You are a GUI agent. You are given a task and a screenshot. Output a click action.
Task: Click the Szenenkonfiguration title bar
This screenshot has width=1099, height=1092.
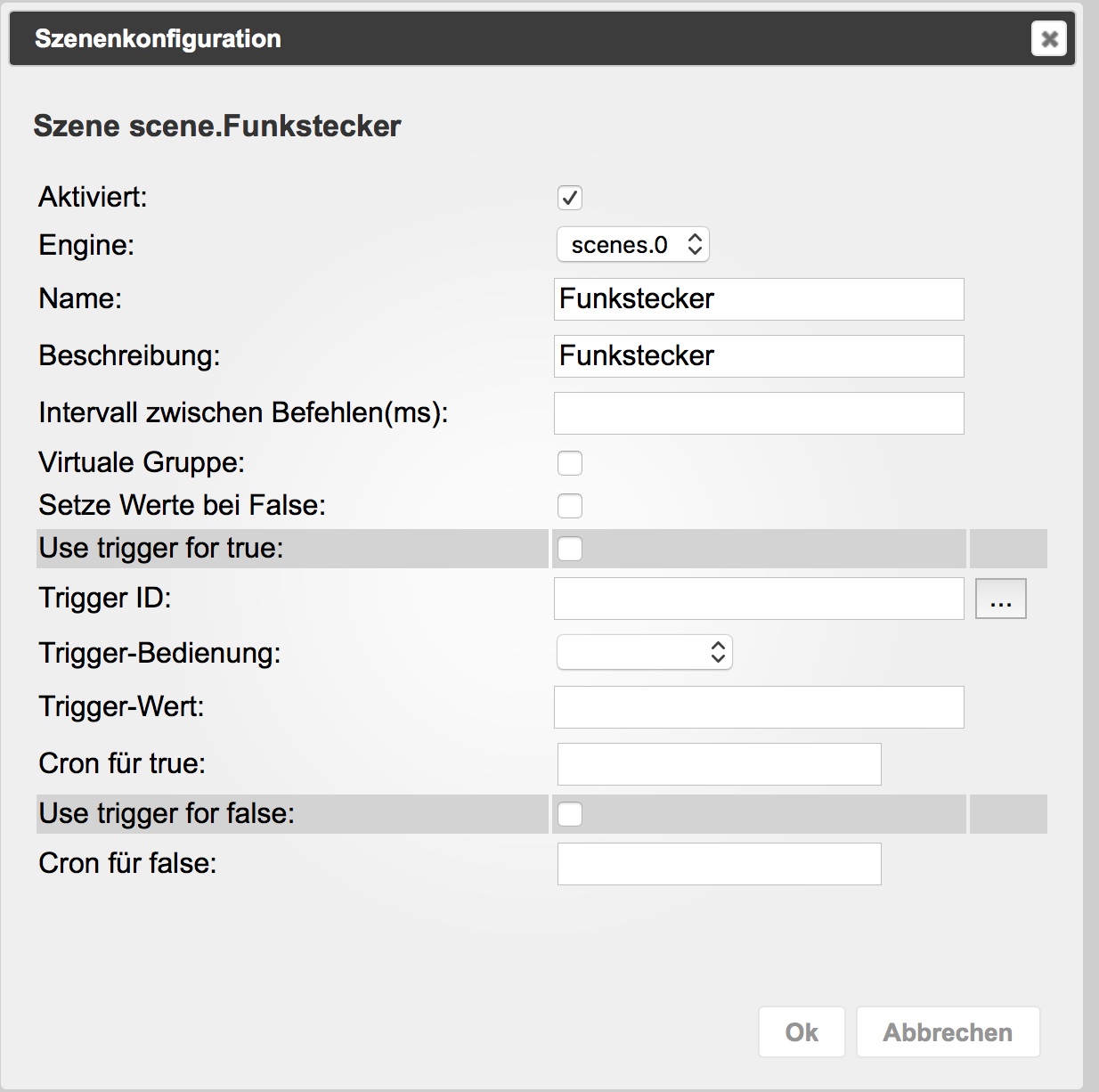coord(534,38)
